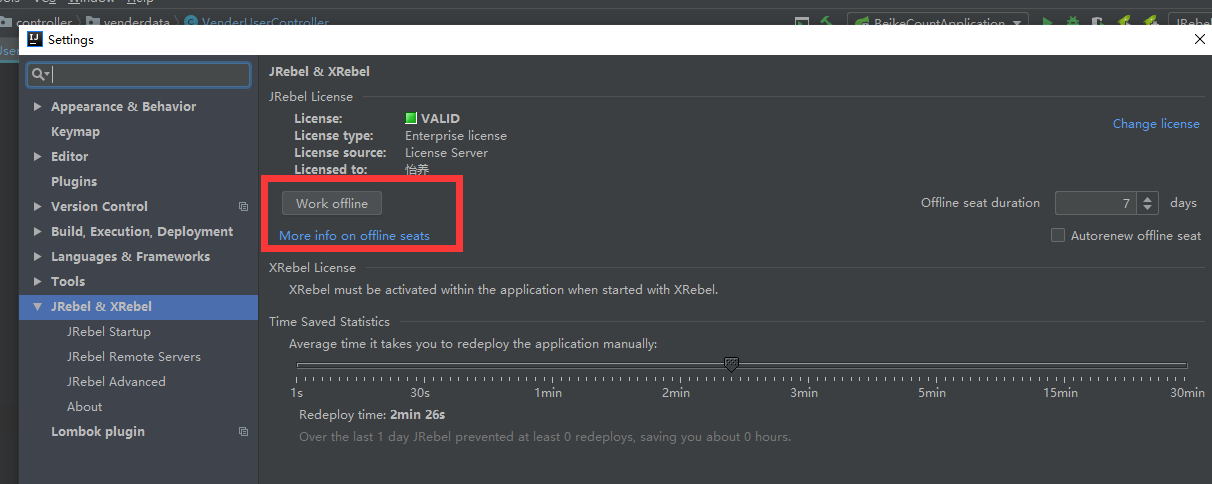This screenshot has height=484, width=1212.
Task: Collapse the JRebel & XRebel arrow
Action: click(x=38, y=307)
